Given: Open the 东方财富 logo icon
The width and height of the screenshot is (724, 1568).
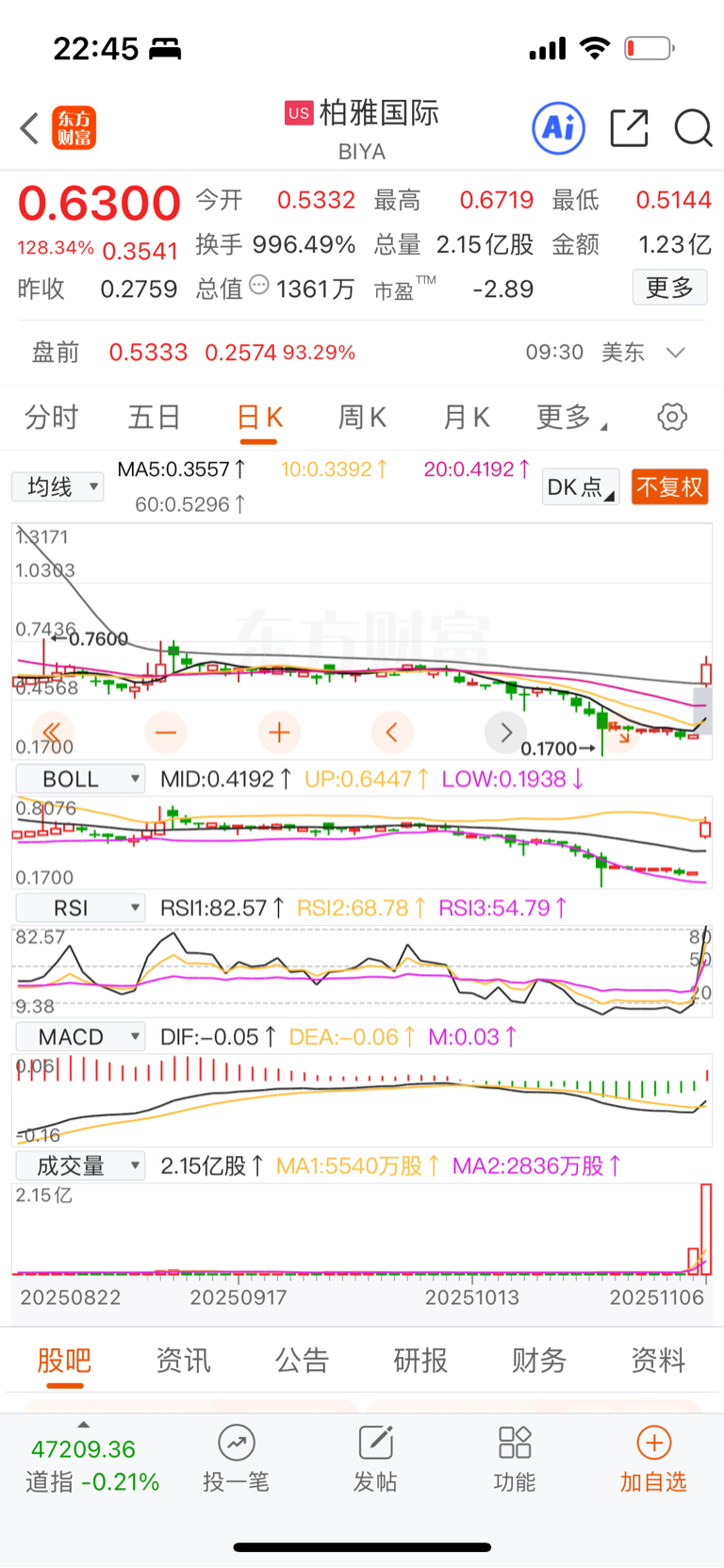Looking at the screenshot, I should 74,128.
